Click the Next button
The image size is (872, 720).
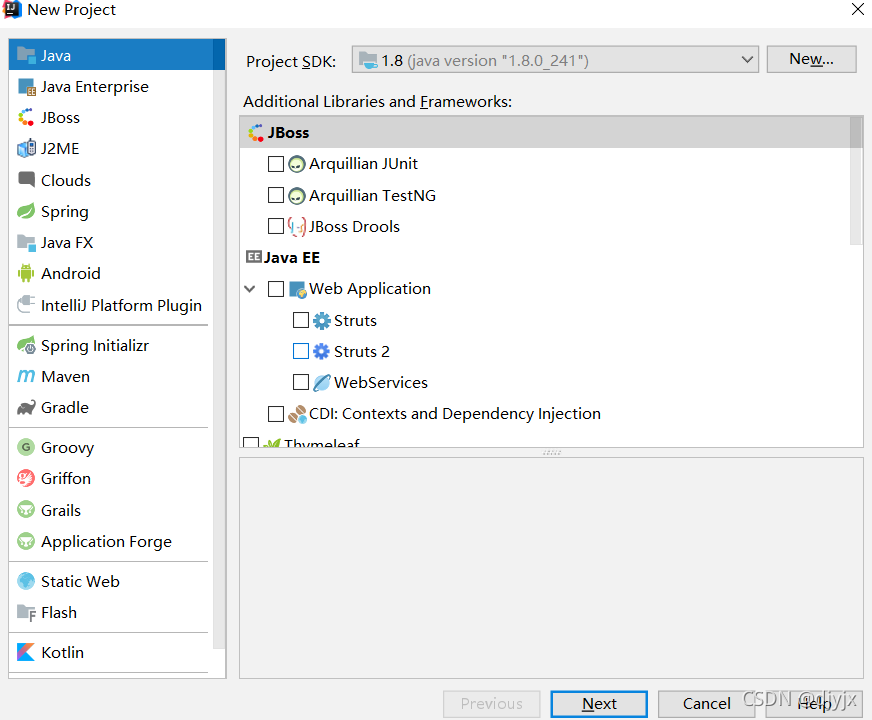click(x=599, y=704)
